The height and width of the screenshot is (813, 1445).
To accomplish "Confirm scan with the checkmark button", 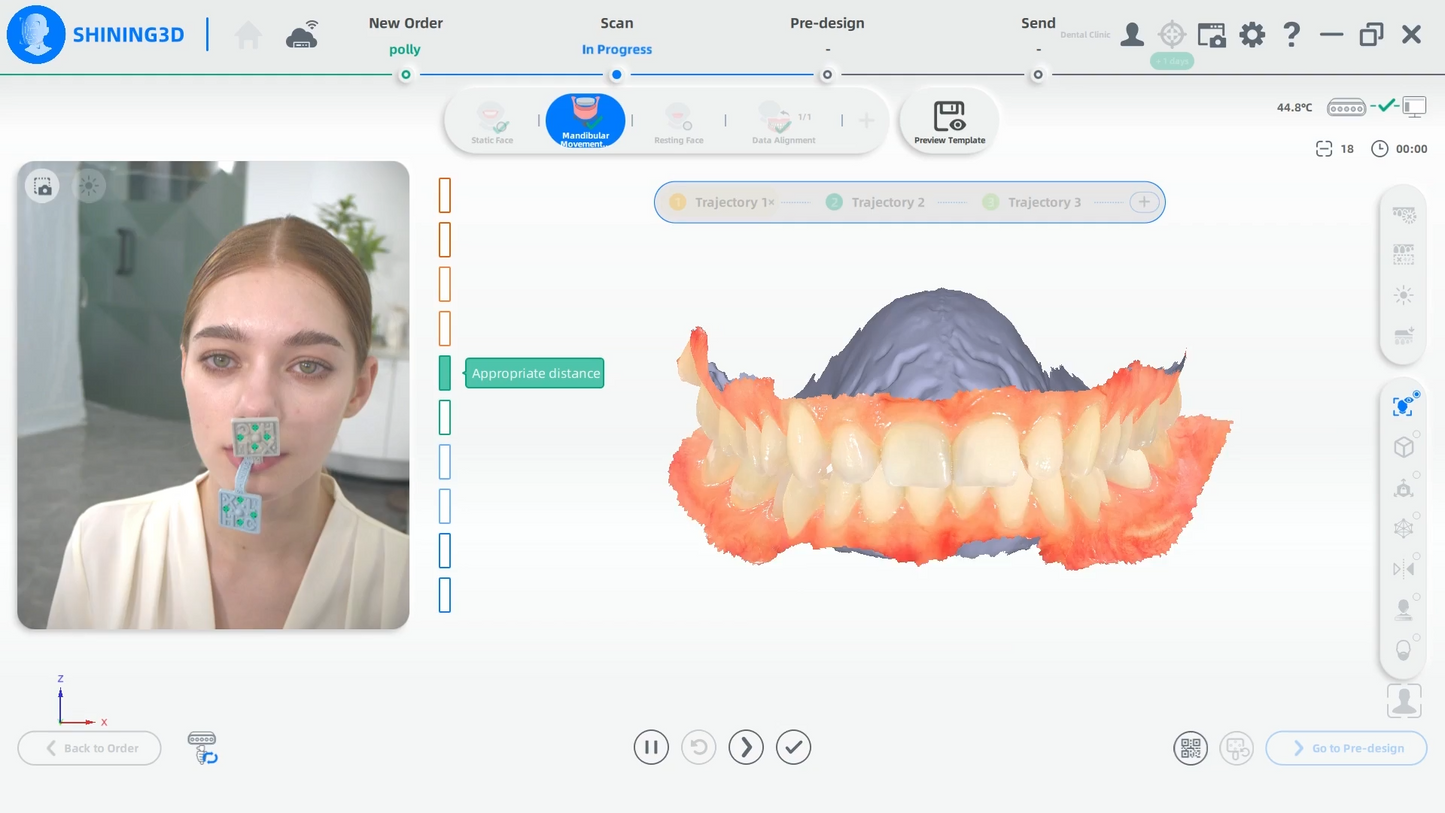I will (793, 747).
